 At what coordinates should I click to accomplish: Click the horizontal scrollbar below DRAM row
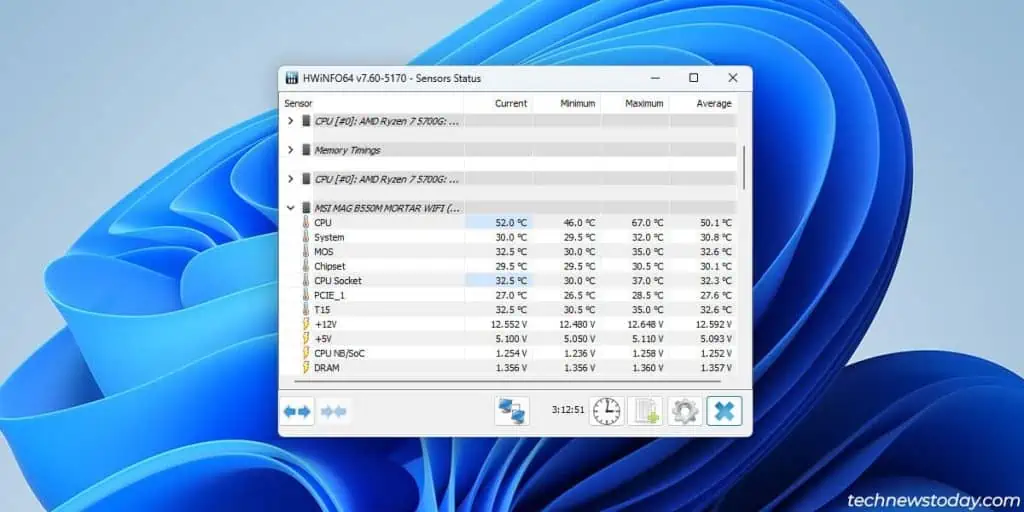[x=507, y=381]
